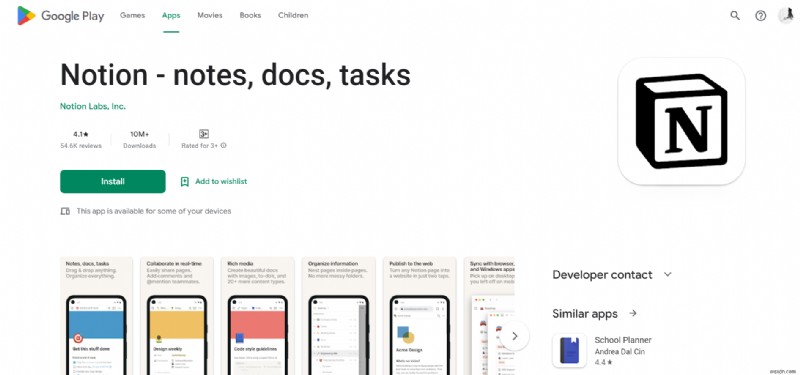Click the 54.6K reviews text
Screen dimensions: 800x375
point(81,146)
